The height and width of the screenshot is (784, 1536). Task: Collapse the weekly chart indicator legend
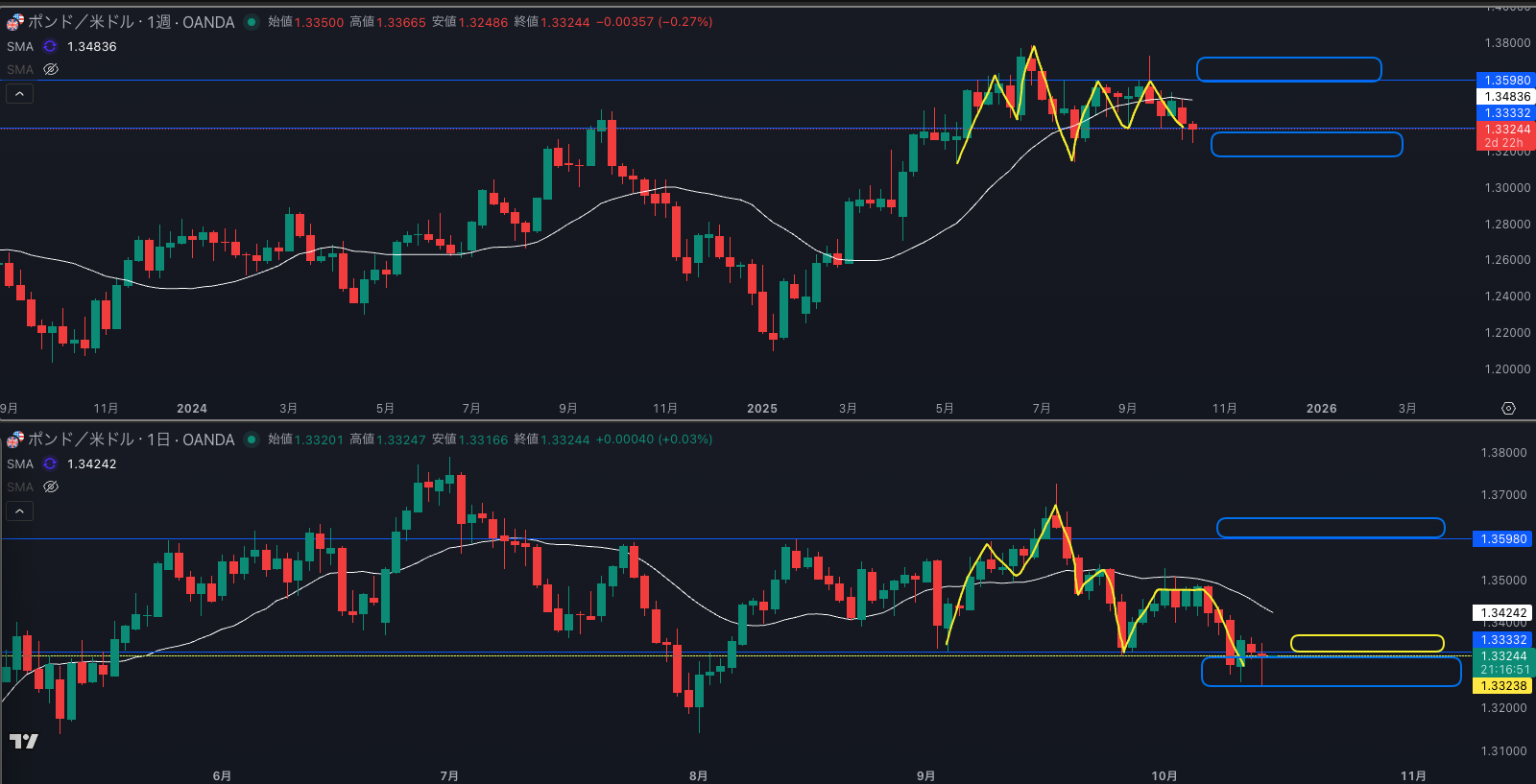tap(19, 93)
